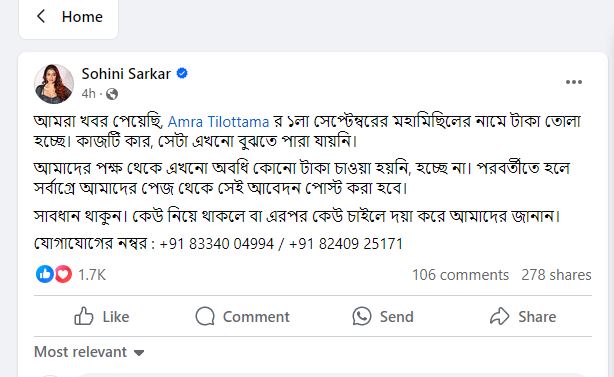This screenshot has height=377, width=614.
Task: Click the red heart reaction icon
Action: 63,274
